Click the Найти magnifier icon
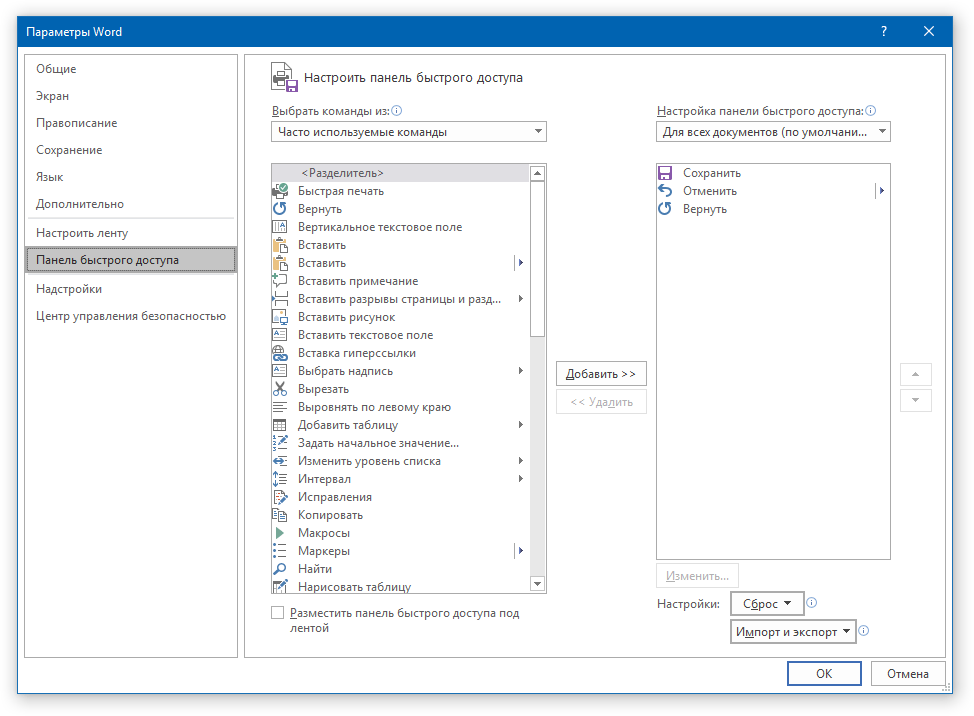The width and height of the screenshot is (974, 716). (280, 569)
